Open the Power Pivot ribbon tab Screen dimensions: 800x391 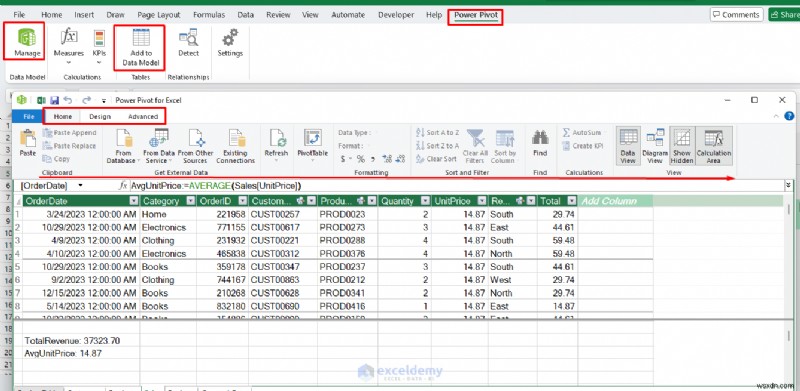click(476, 15)
